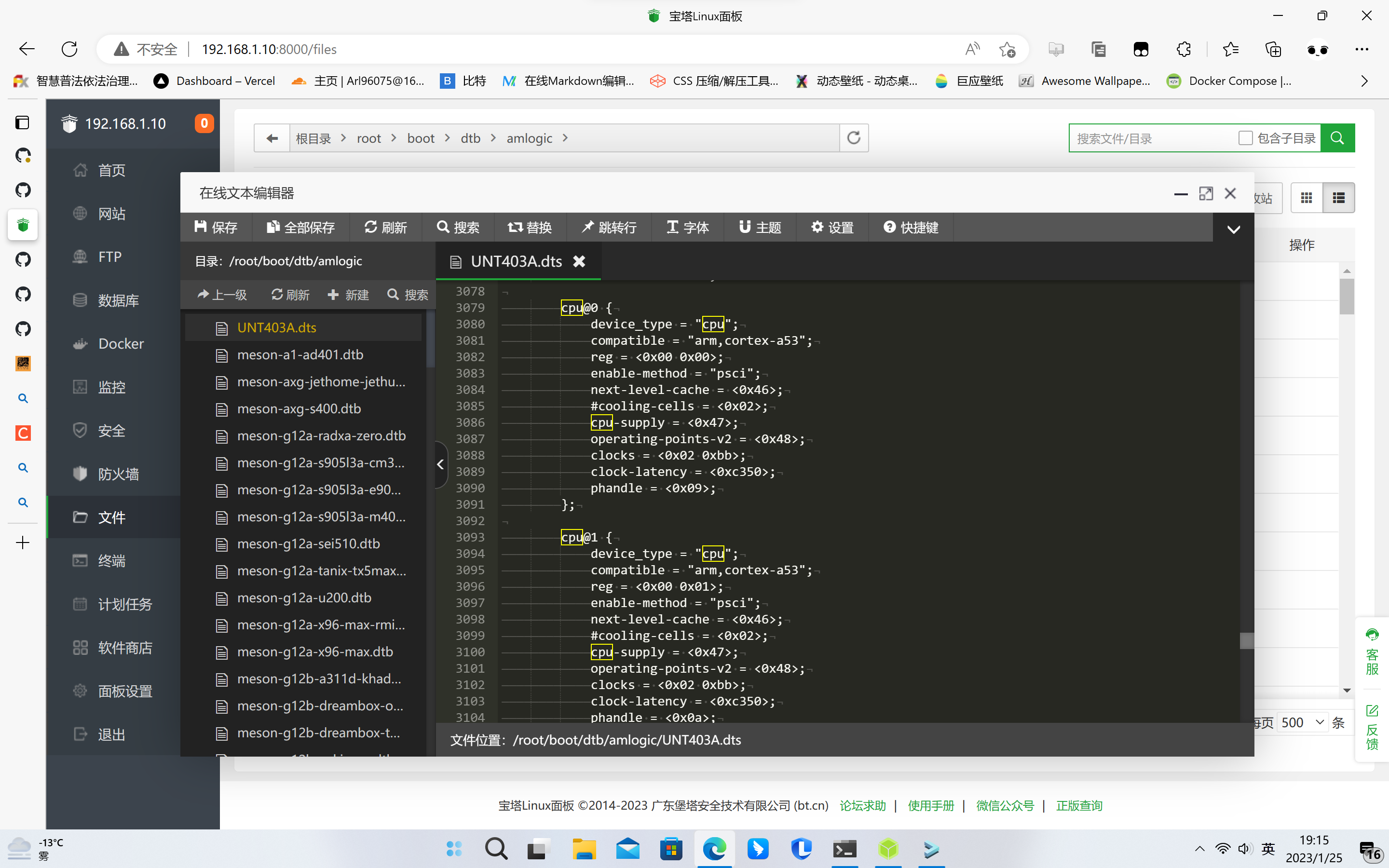Image resolution: width=1389 pixels, height=868 pixels.
Task: Go up one level with 上一级
Action: pos(221,295)
